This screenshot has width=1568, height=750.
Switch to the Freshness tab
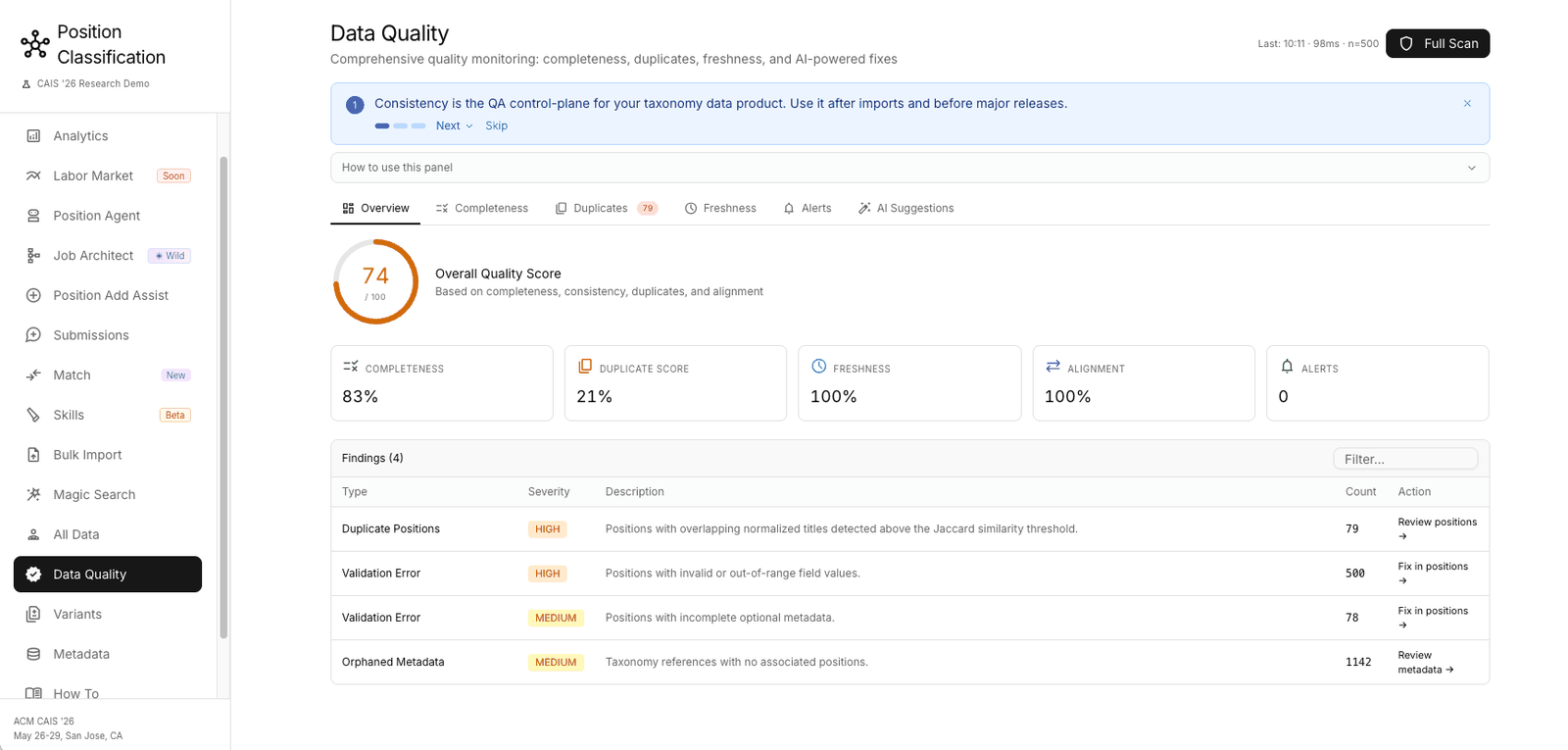click(720, 208)
